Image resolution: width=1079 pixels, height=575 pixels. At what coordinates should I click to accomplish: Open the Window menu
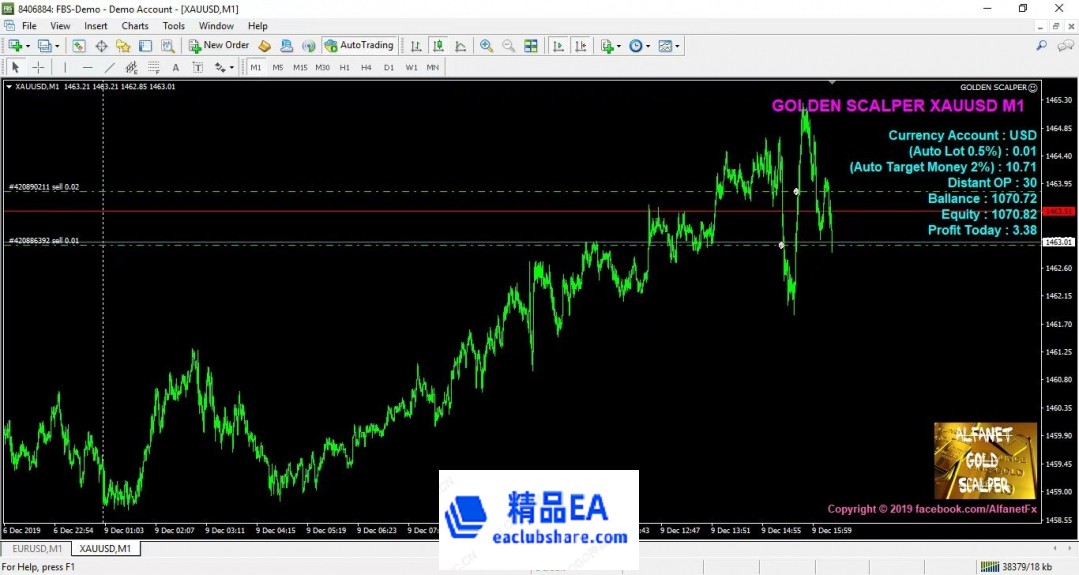216,26
